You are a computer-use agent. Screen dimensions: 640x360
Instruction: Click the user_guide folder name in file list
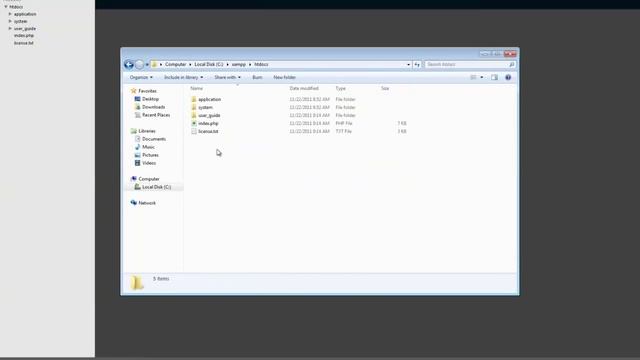point(209,116)
